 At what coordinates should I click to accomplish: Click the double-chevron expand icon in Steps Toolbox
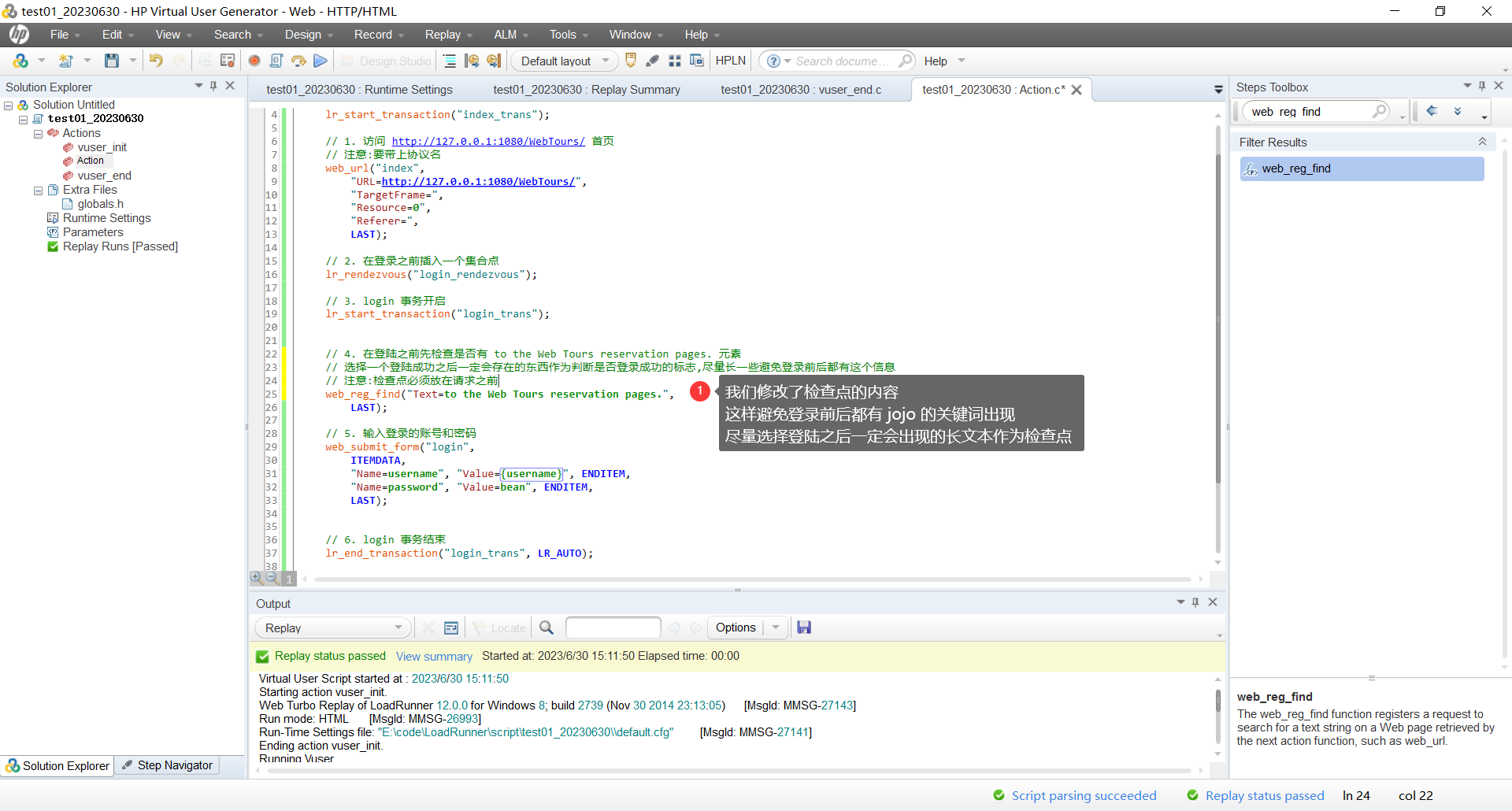1458,111
